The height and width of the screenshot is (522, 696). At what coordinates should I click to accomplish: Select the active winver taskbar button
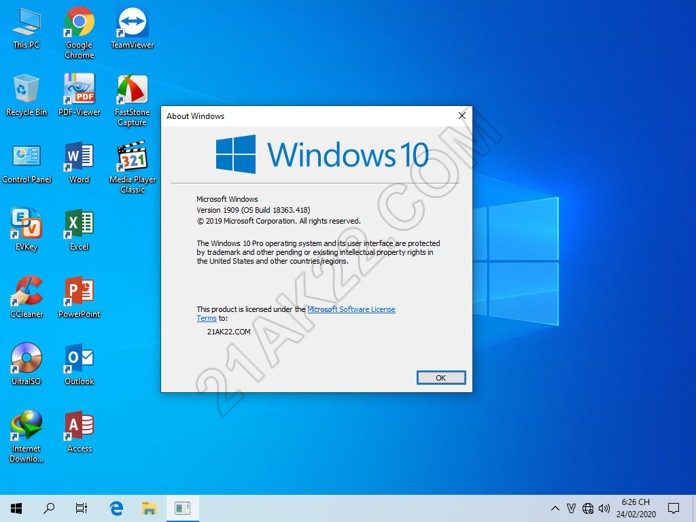(x=182, y=508)
